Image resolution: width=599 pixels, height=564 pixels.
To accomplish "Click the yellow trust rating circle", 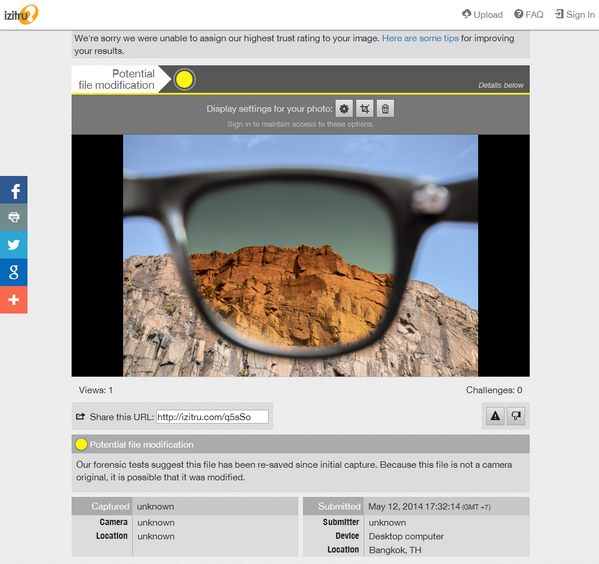I will [x=185, y=79].
